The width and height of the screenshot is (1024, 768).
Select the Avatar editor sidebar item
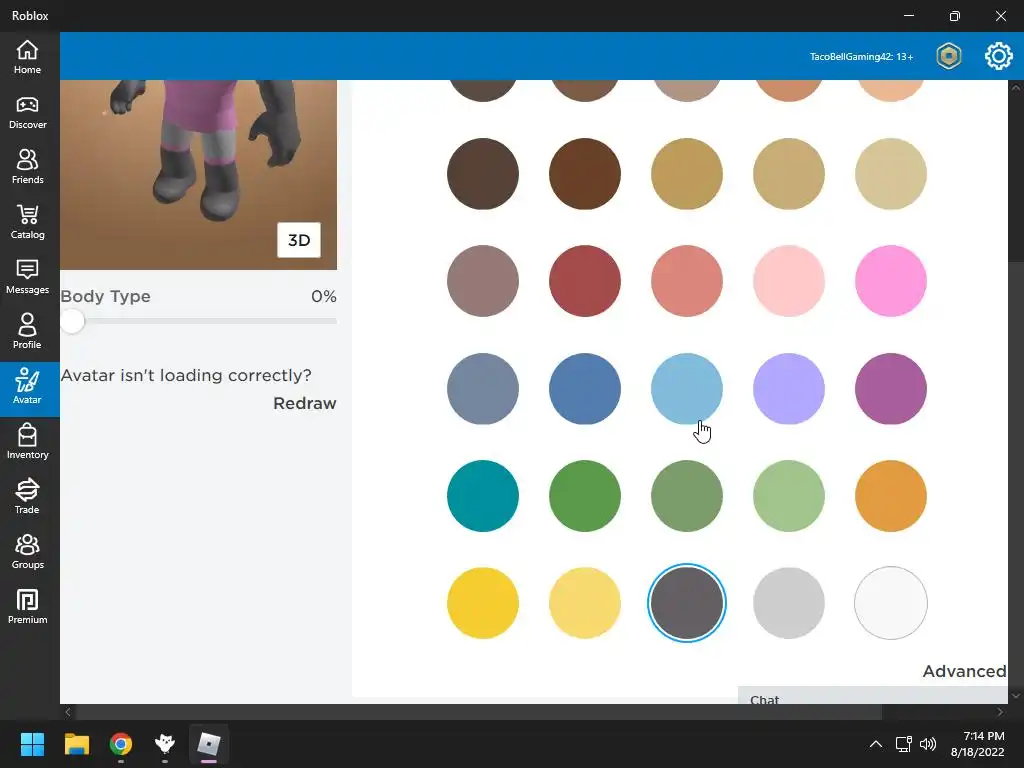(27, 388)
